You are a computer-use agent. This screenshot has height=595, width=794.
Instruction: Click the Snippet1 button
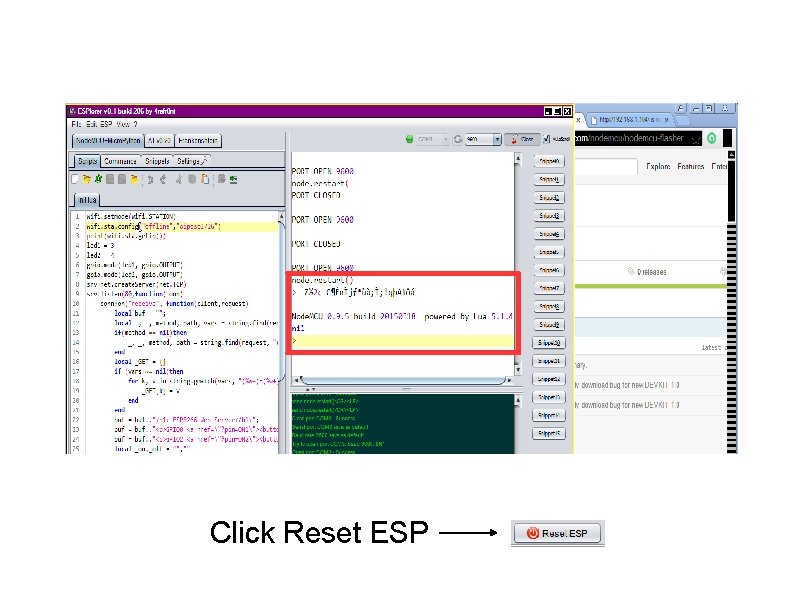549,179
